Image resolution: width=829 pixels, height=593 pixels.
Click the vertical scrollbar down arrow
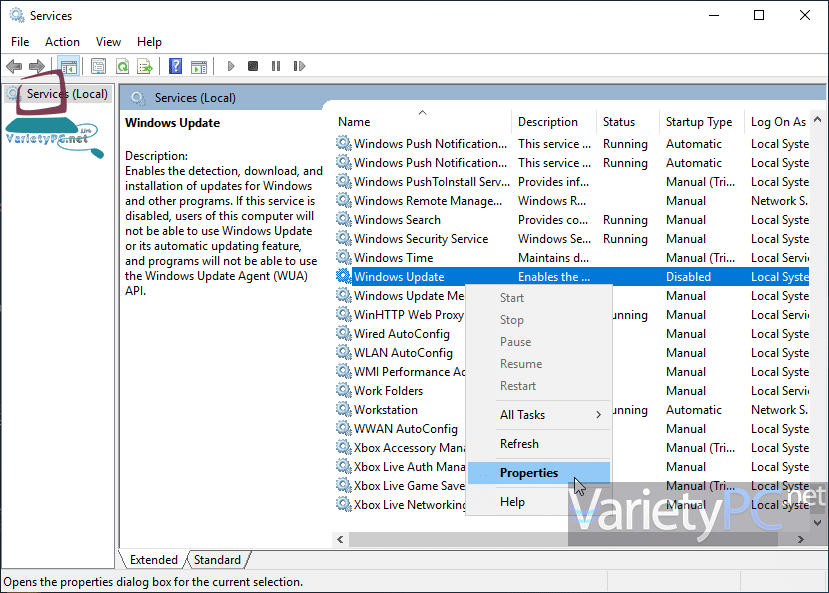817,523
